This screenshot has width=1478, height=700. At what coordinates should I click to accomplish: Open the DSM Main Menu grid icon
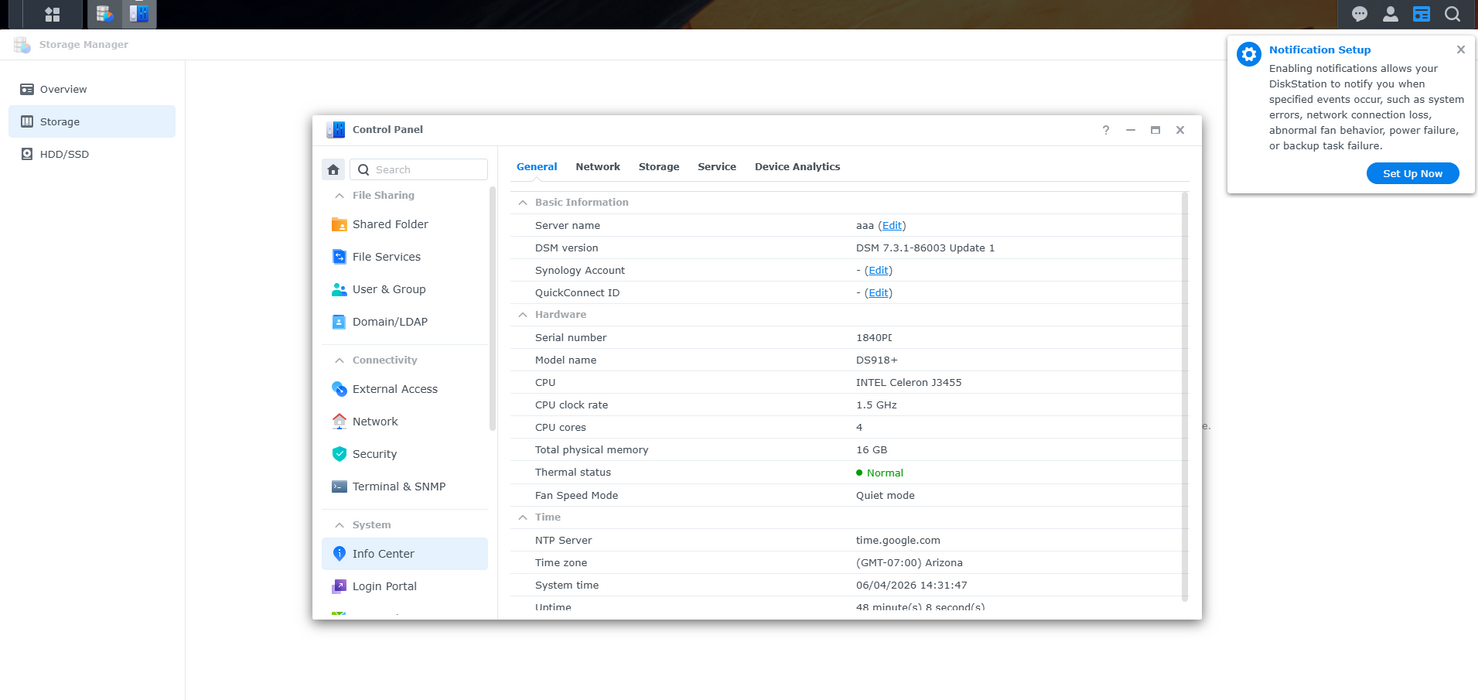[52, 14]
